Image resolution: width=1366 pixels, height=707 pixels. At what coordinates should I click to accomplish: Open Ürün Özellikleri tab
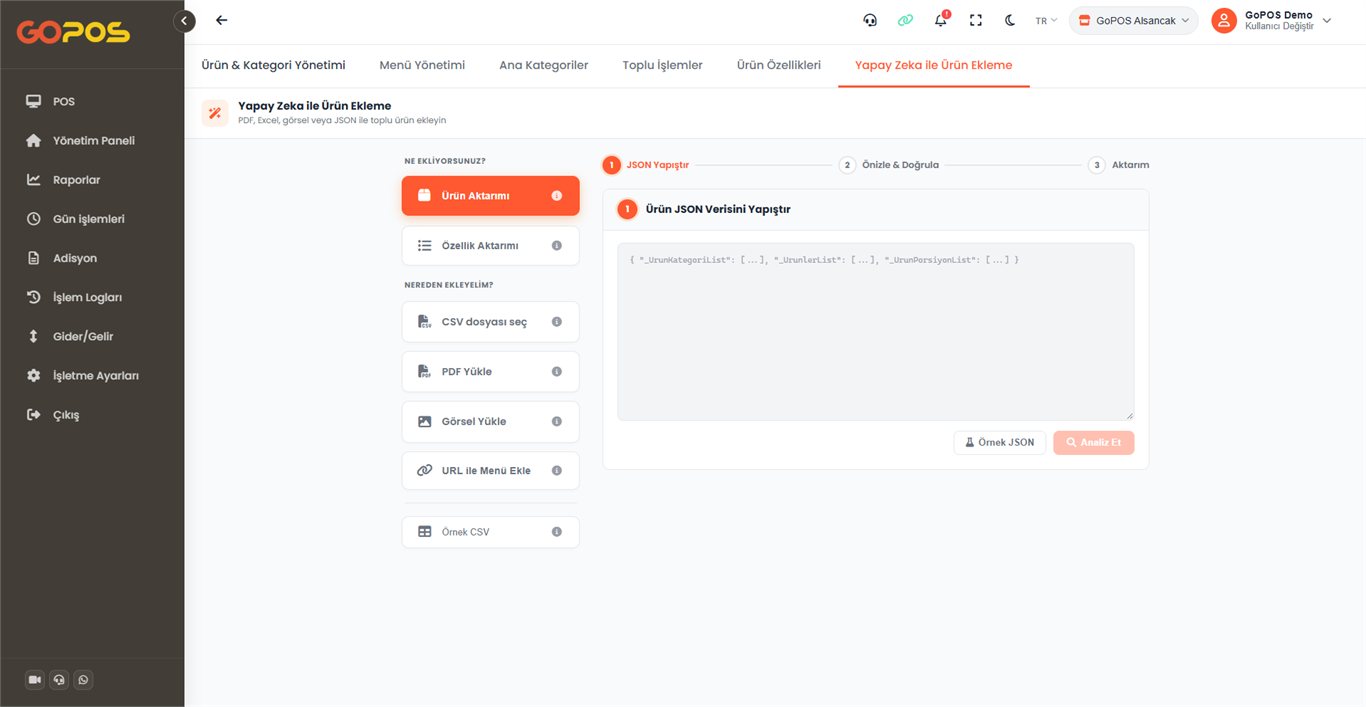[779, 65]
